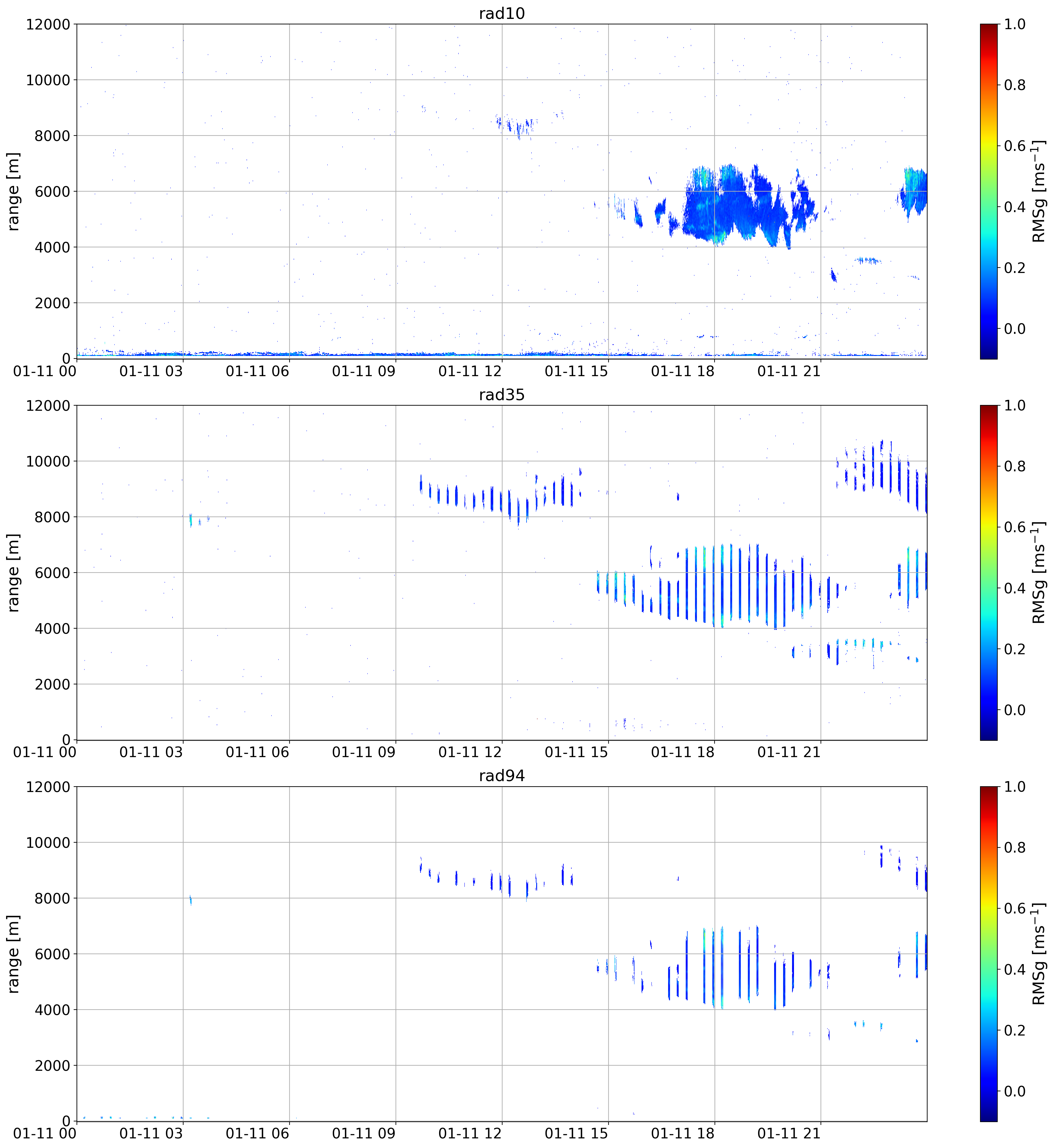Click the 0.2 tick on rad35 colorbar
This screenshot has width=1055, height=1148.
coord(1015,649)
